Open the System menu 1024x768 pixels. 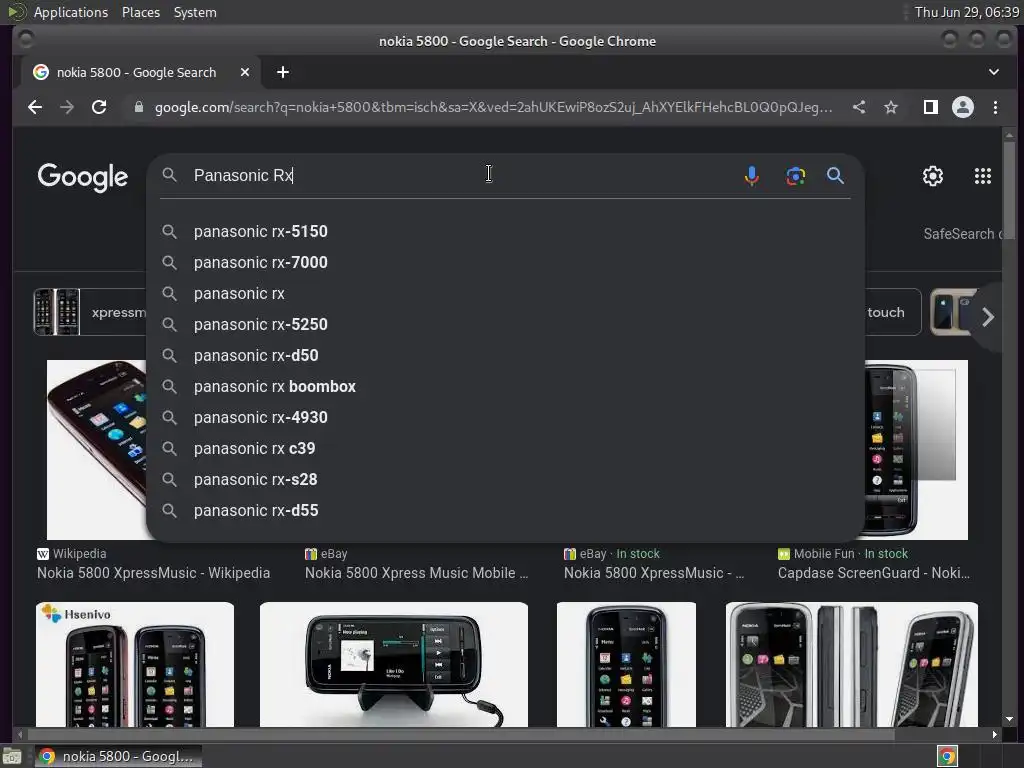tap(195, 12)
